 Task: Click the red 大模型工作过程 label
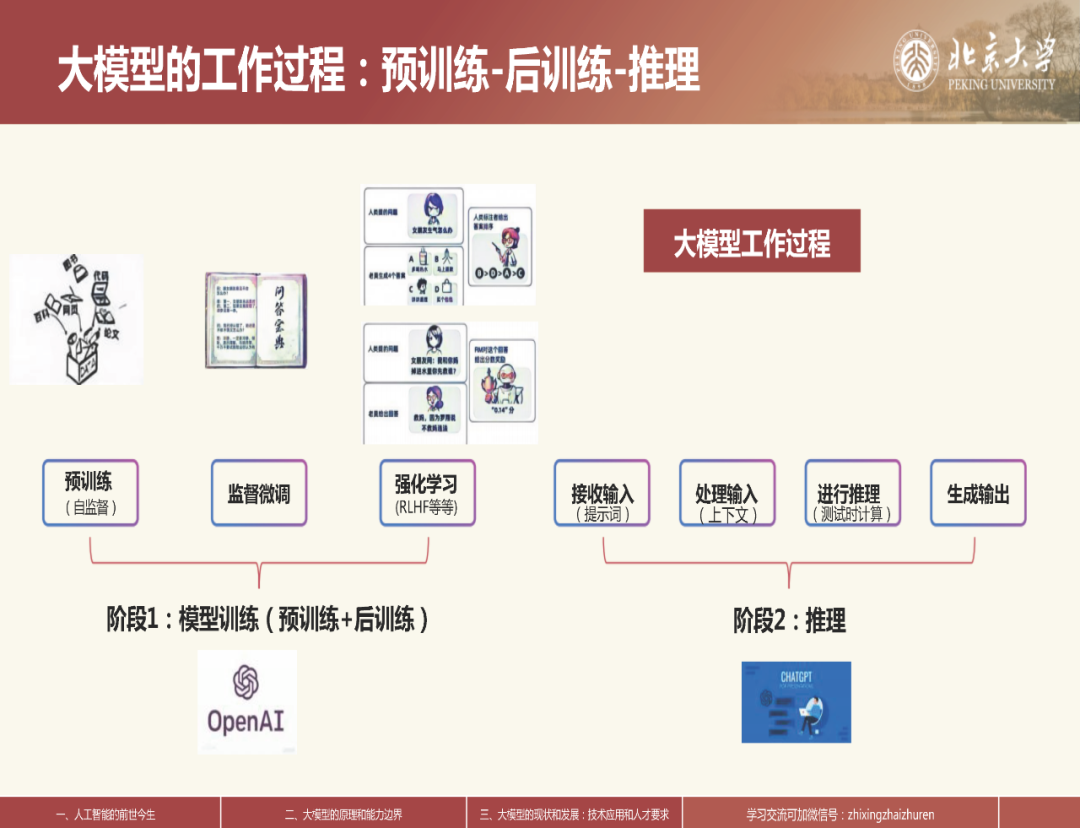tap(751, 241)
